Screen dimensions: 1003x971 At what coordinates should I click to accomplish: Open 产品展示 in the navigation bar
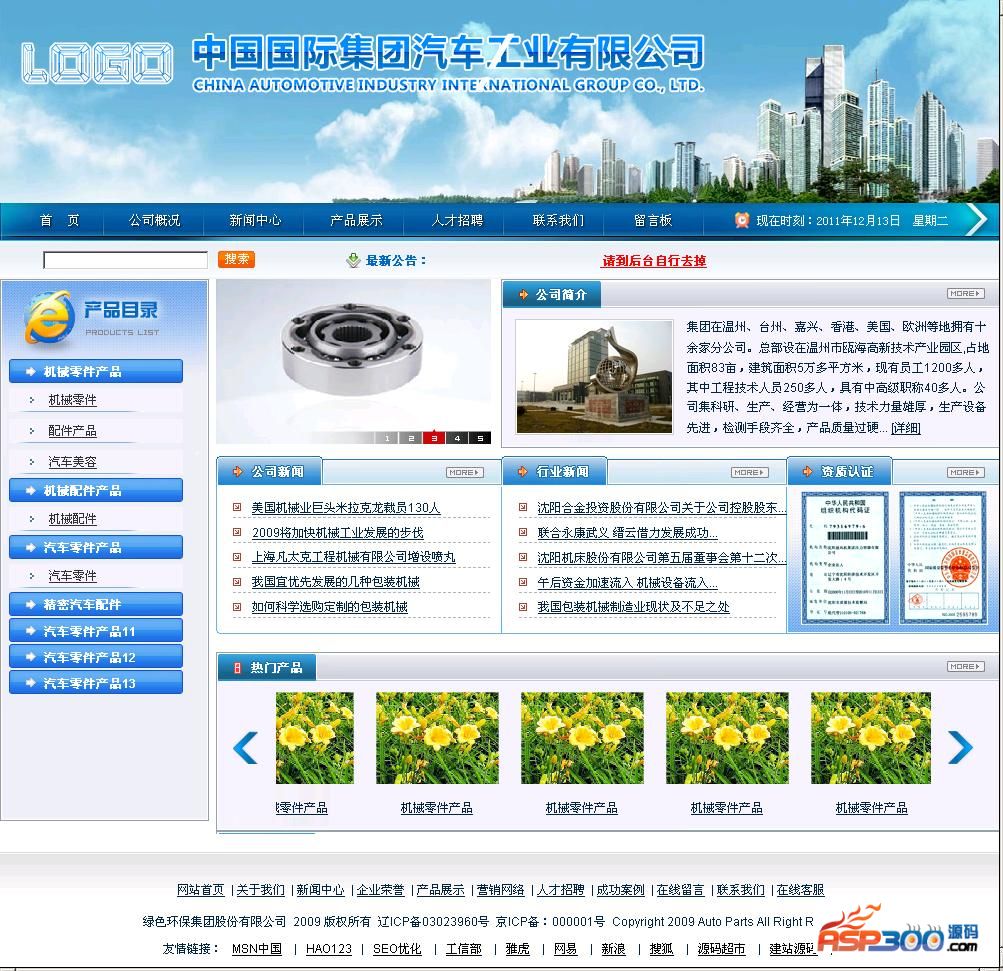(x=356, y=220)
